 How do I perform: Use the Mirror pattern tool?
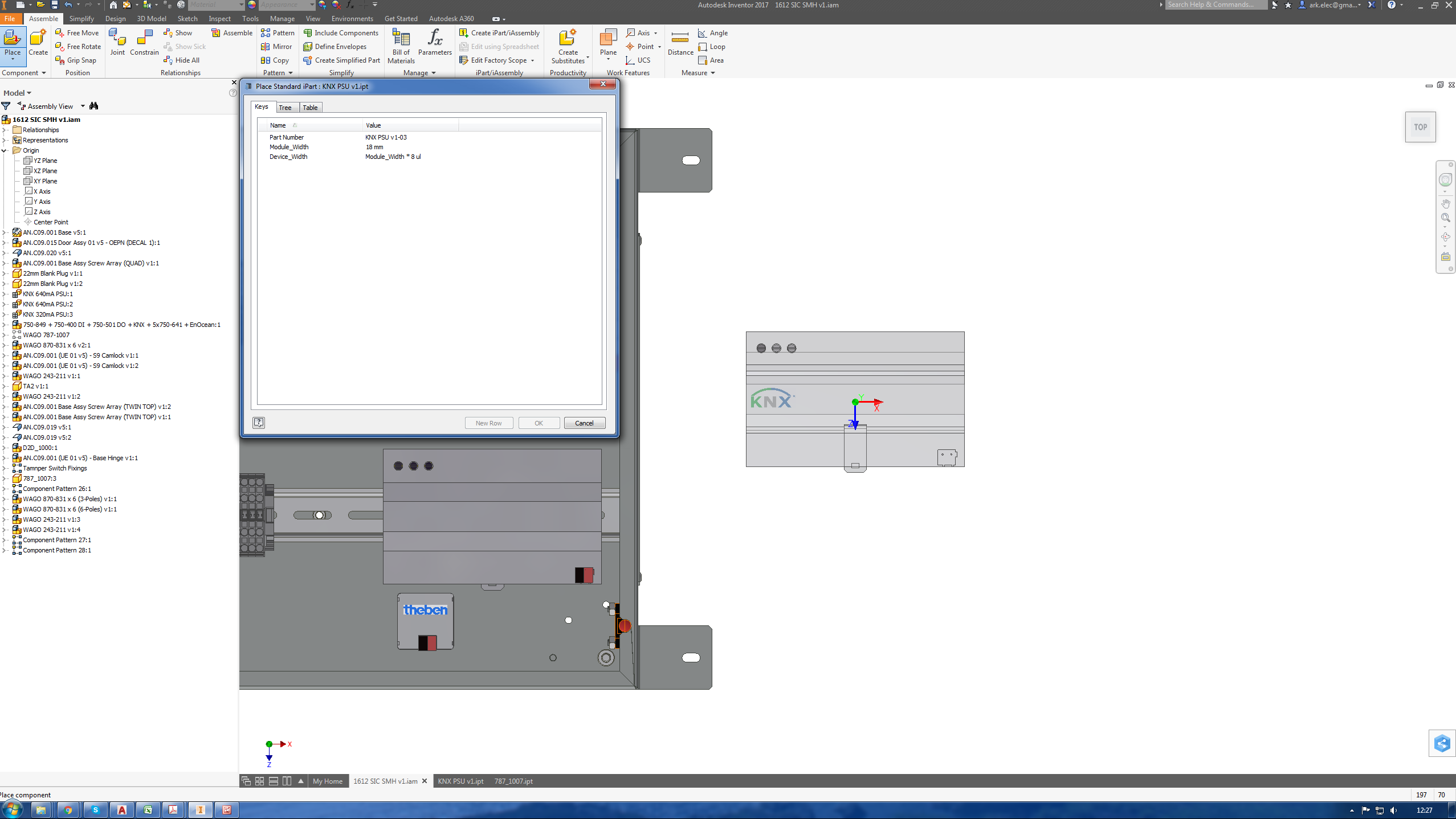[278, 46]
